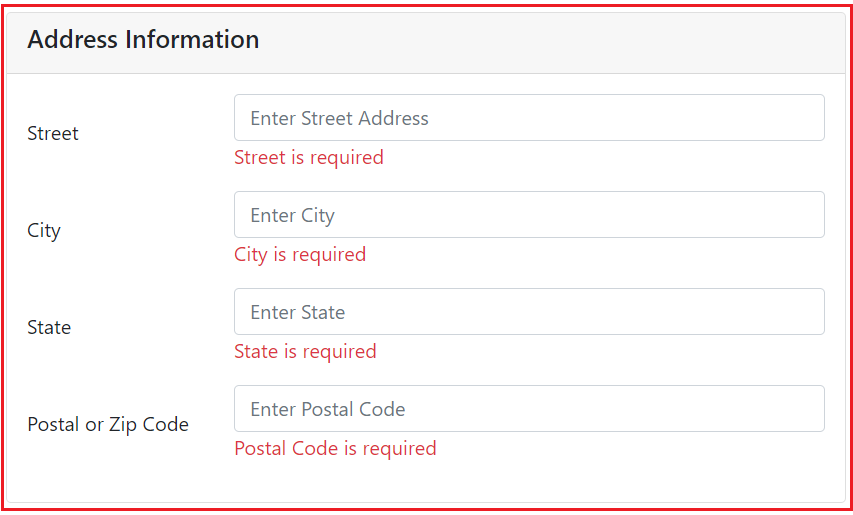Click the word 'Zip' in the postal label

coord(123,425)
